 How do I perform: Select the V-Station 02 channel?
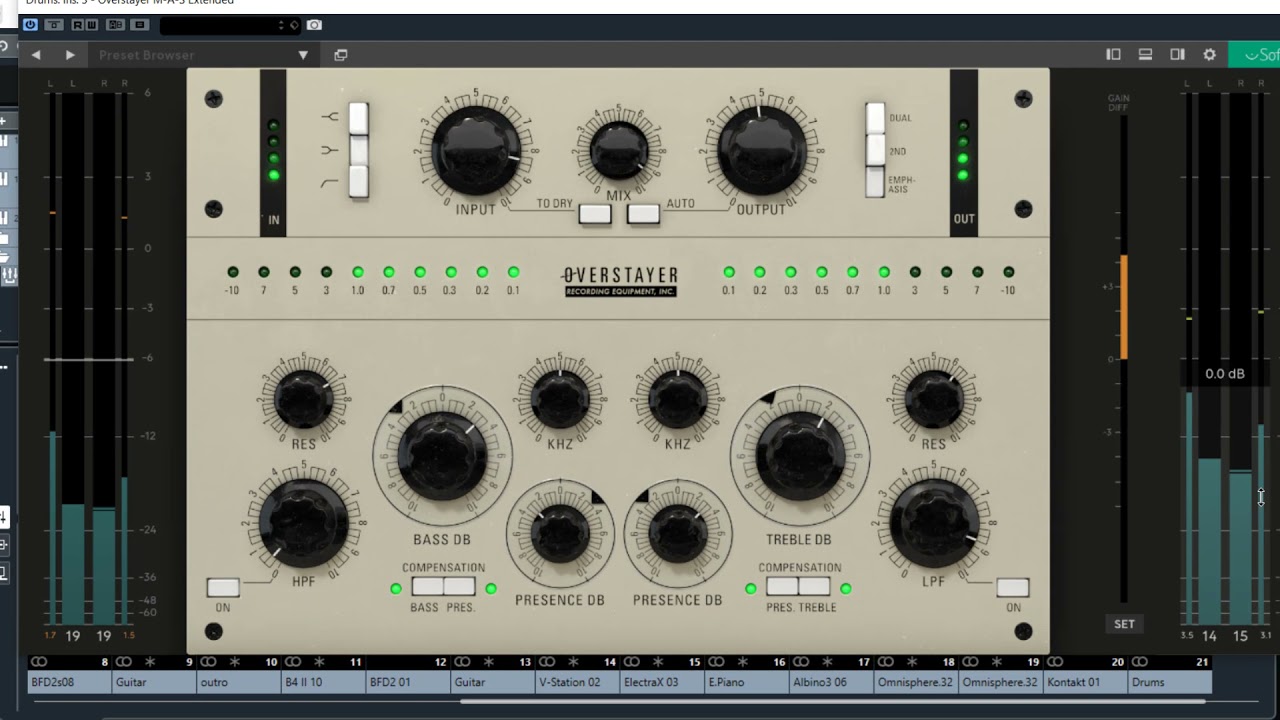click(x=577, y=683)
